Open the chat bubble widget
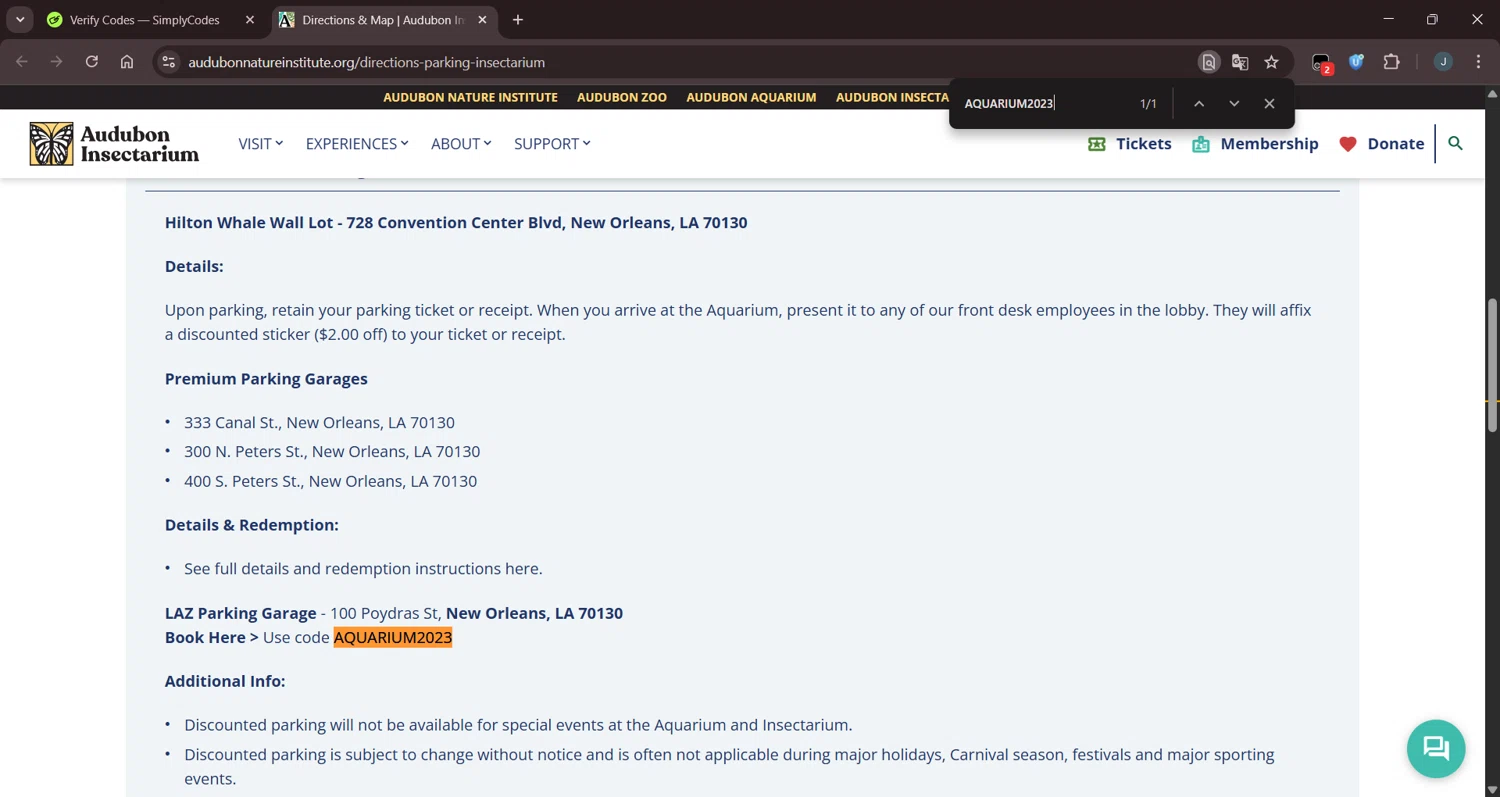The height and width of the screenshot is (797, 1500). pyautogui.click(x=1436, y=748)
